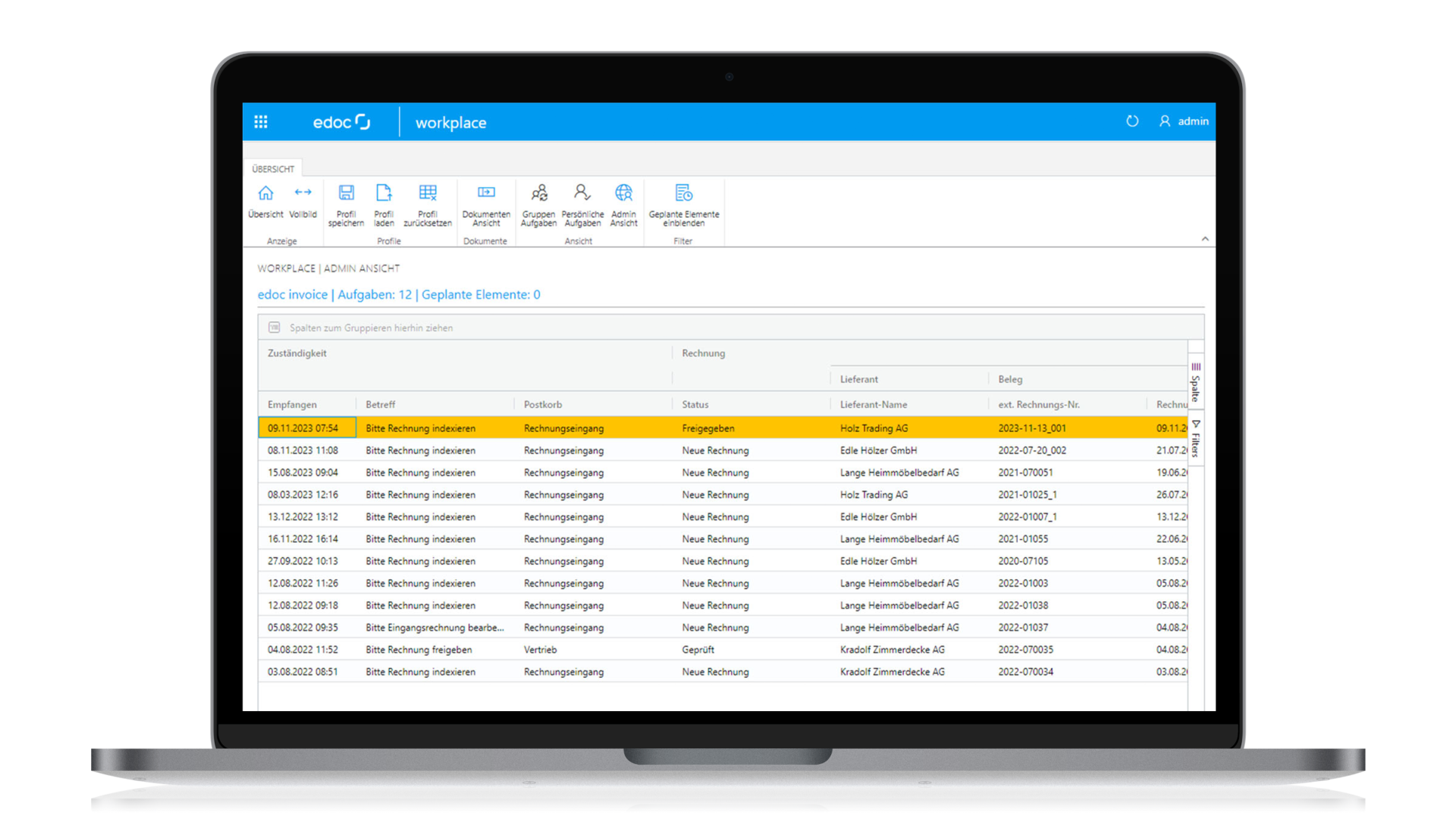Switch to Admin Ansicht
Screen dimensions: 1456x837
pos(623,205)
